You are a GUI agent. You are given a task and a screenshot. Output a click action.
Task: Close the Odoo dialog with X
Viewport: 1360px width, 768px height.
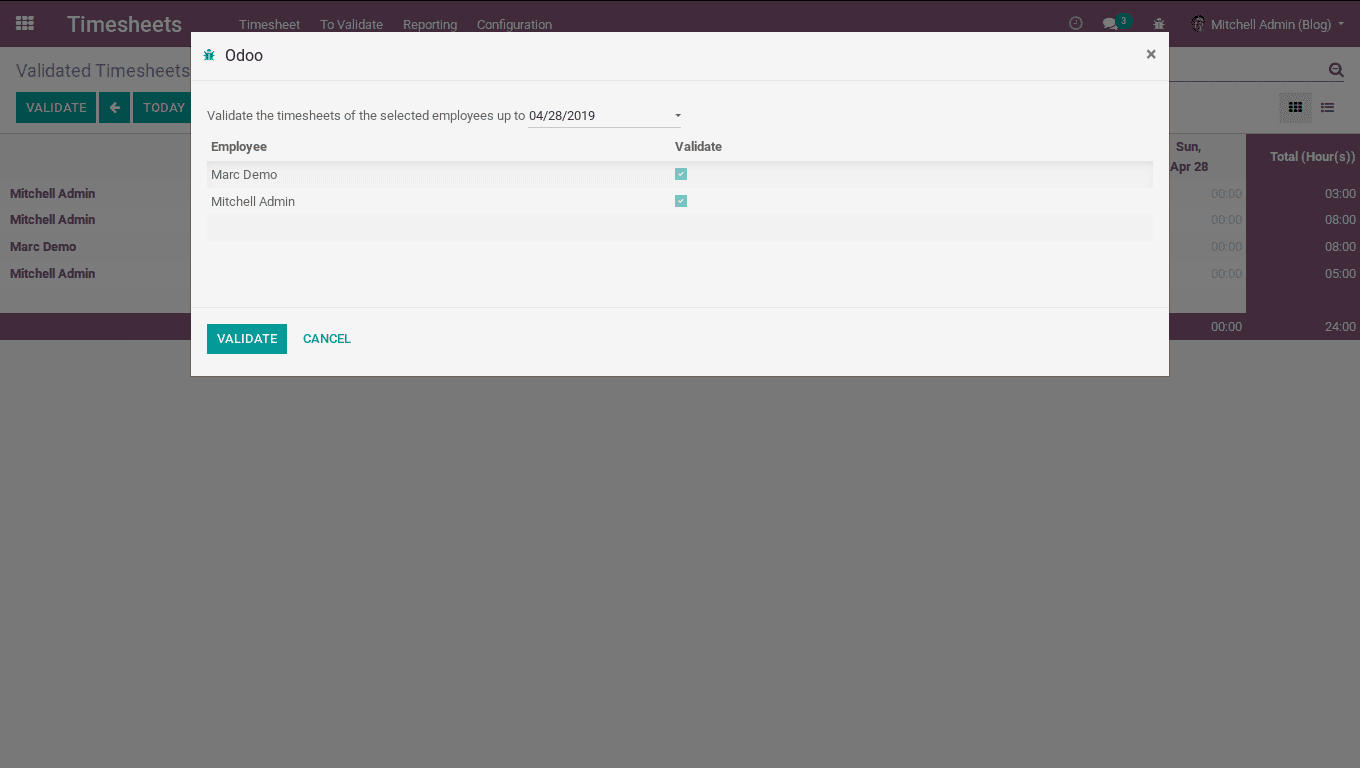1151,54
